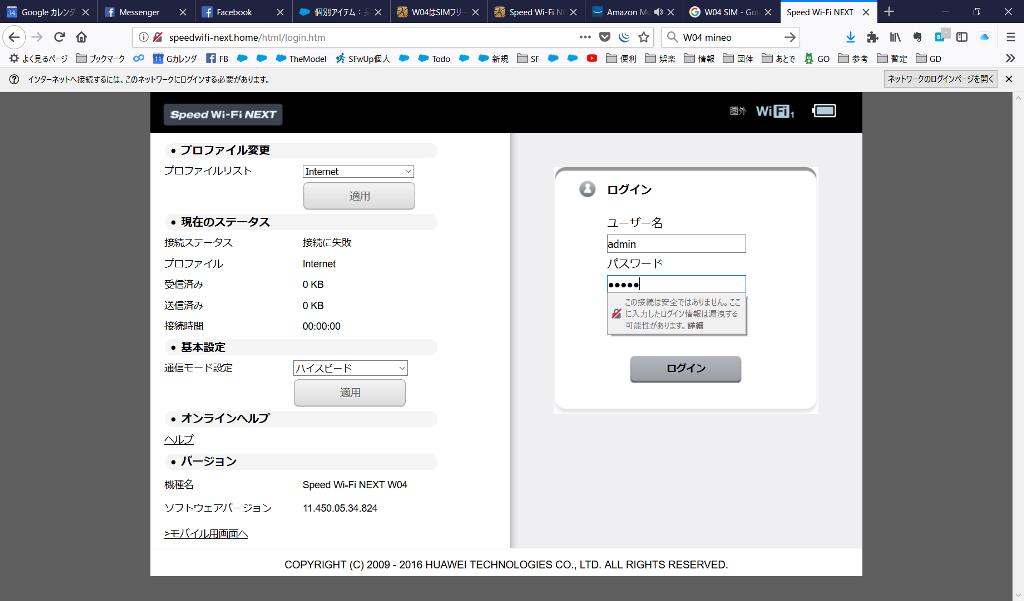Switch to the W04はSIMフリー tab
The height and width of the screenshot is (601, 1024).
point(439,12)
